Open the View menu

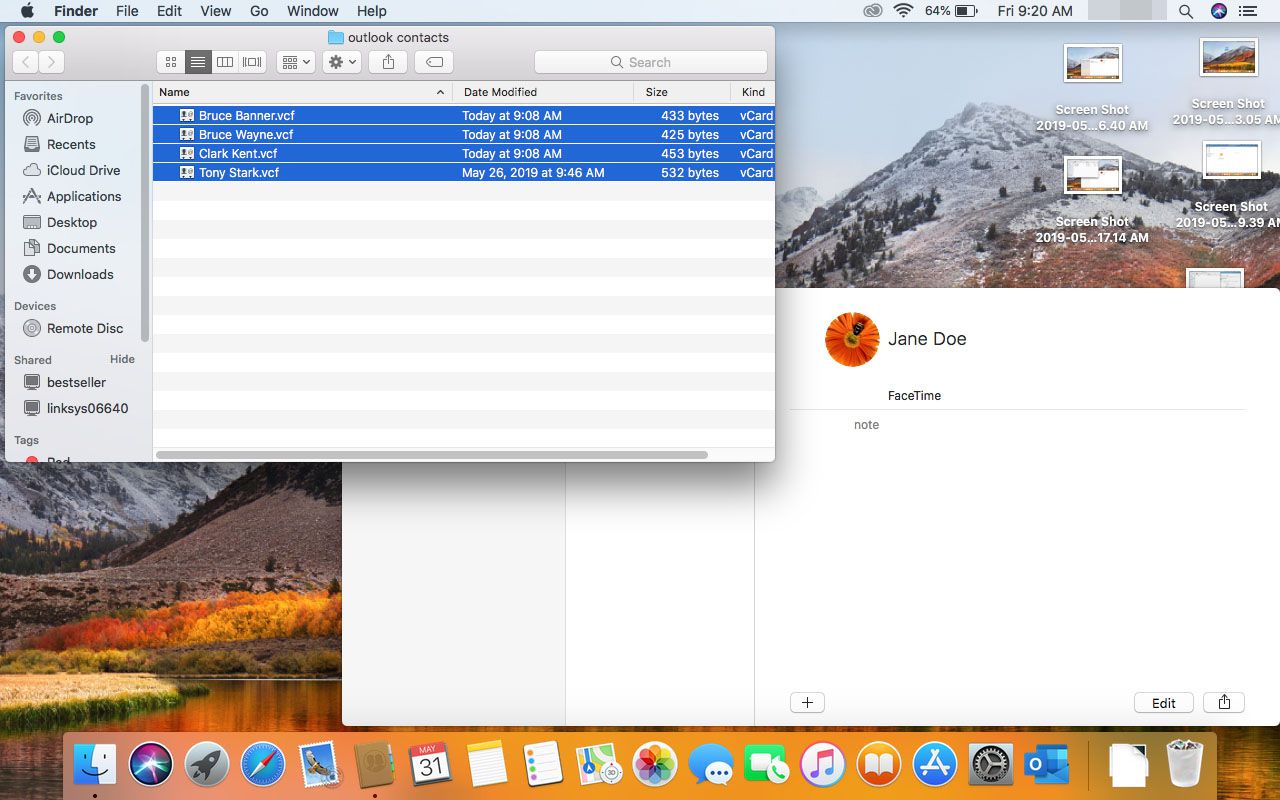point(216,11)
